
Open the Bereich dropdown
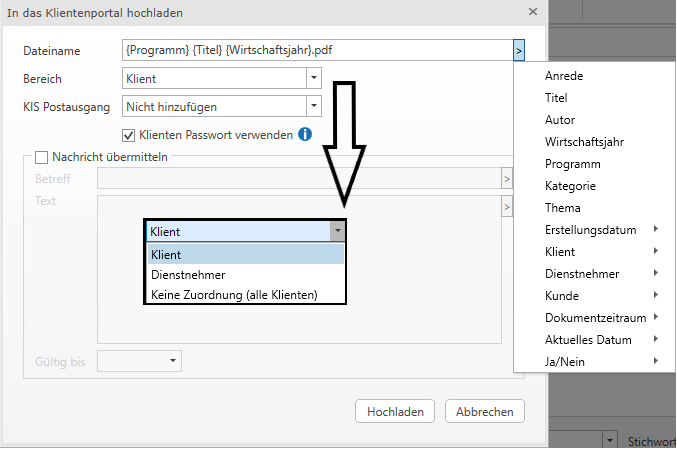tap(313, 77)
